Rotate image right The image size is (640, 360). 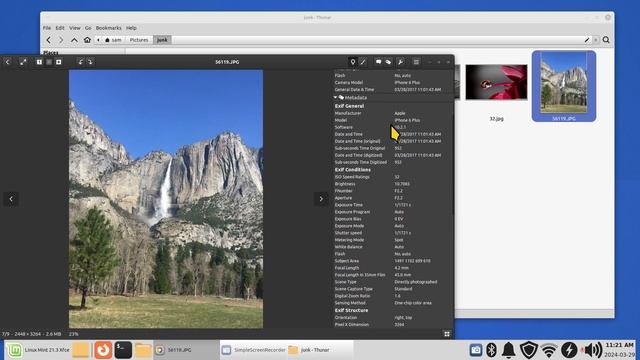(x=90, y=62)
